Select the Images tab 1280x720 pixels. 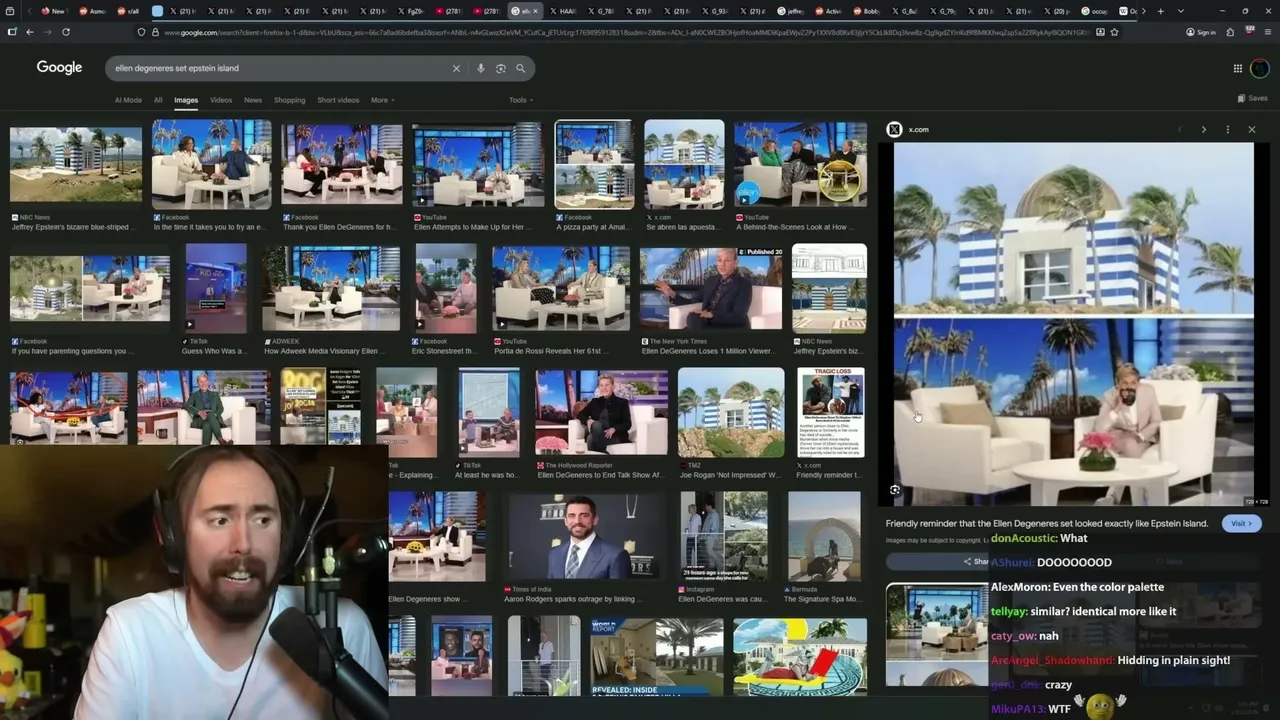186,100
